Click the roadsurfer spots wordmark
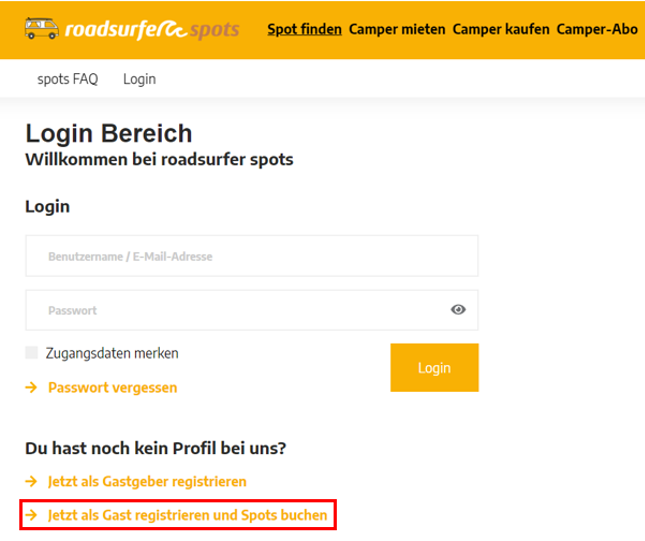 [x=152, y=29]
